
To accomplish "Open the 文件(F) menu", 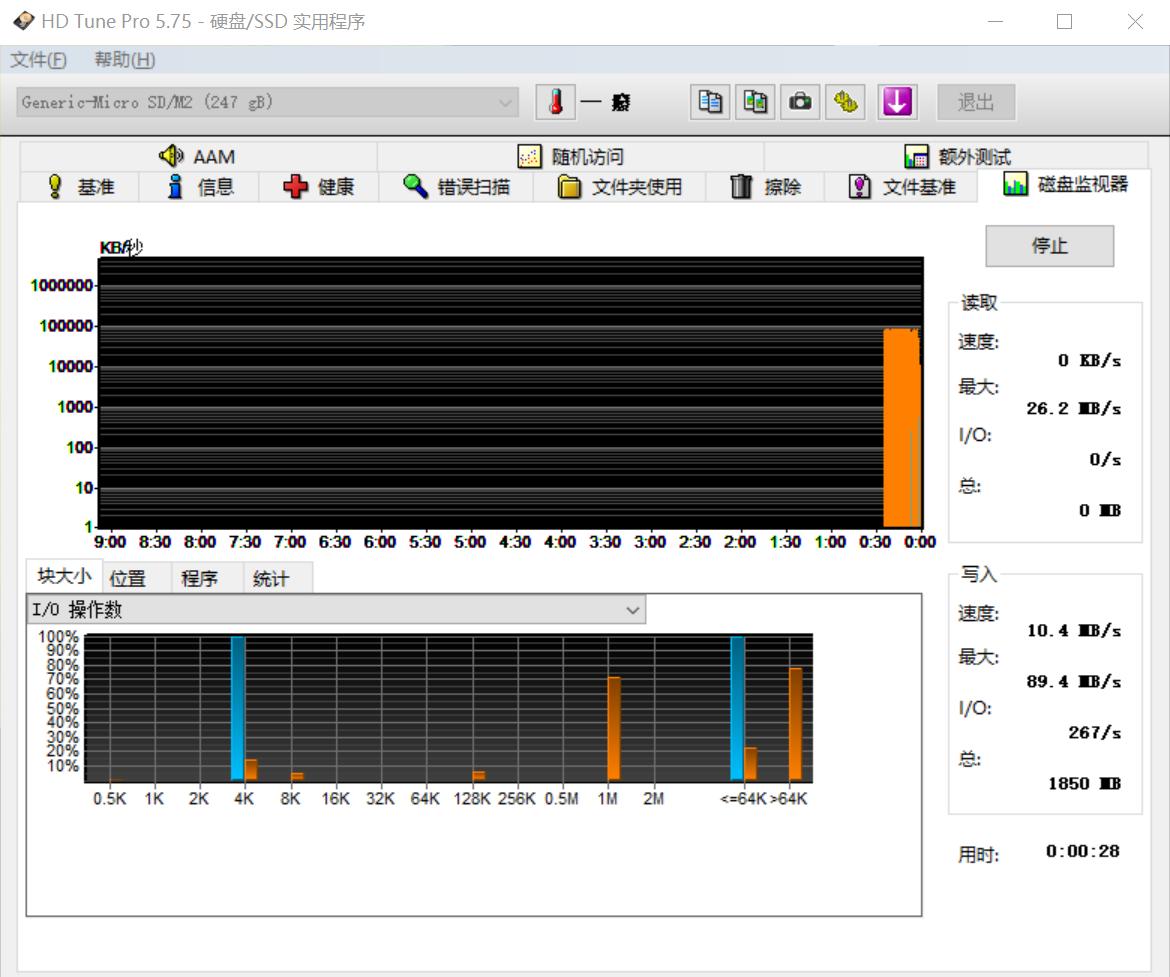I will 36,59.
